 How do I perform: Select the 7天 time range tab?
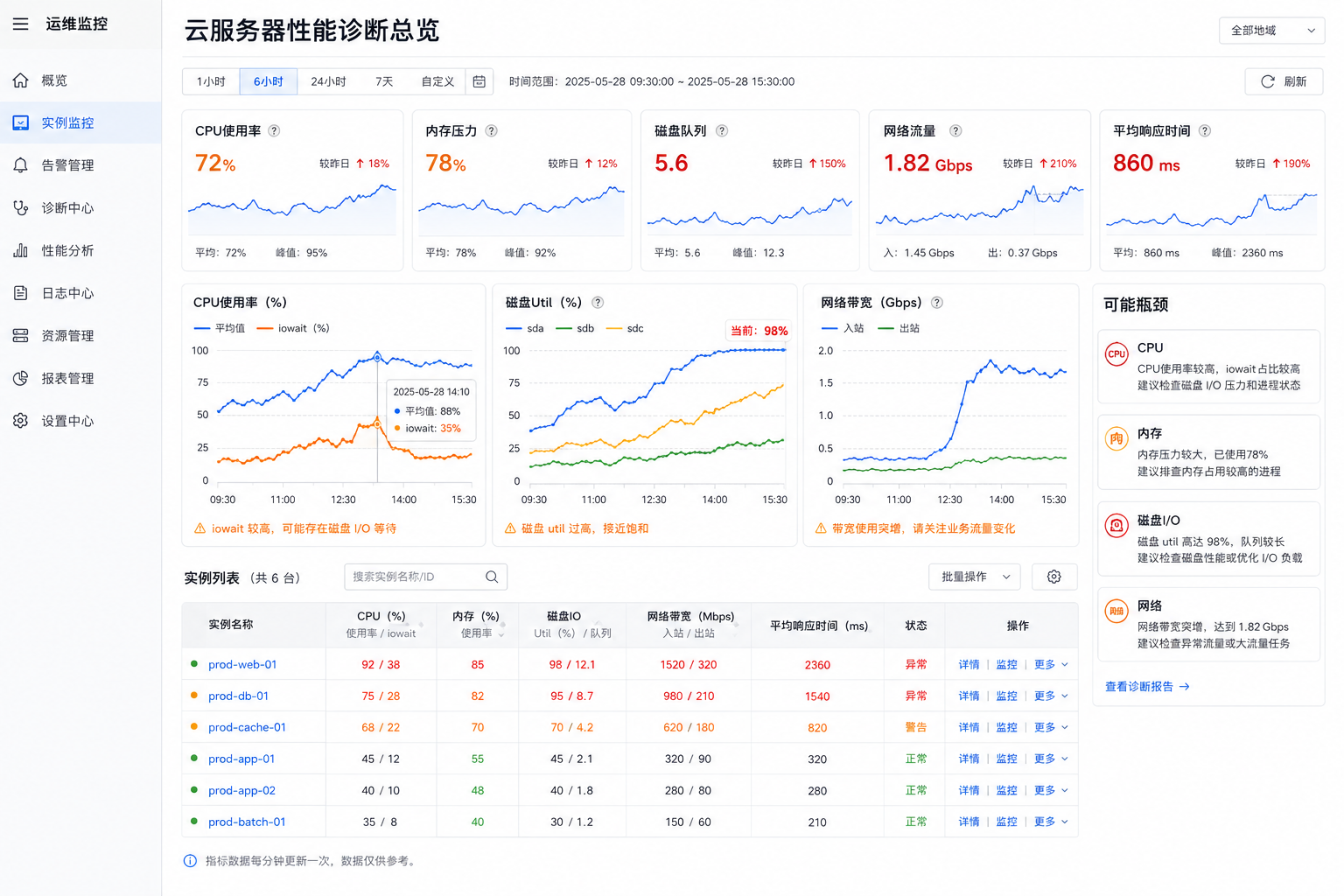tap(384, 81)
